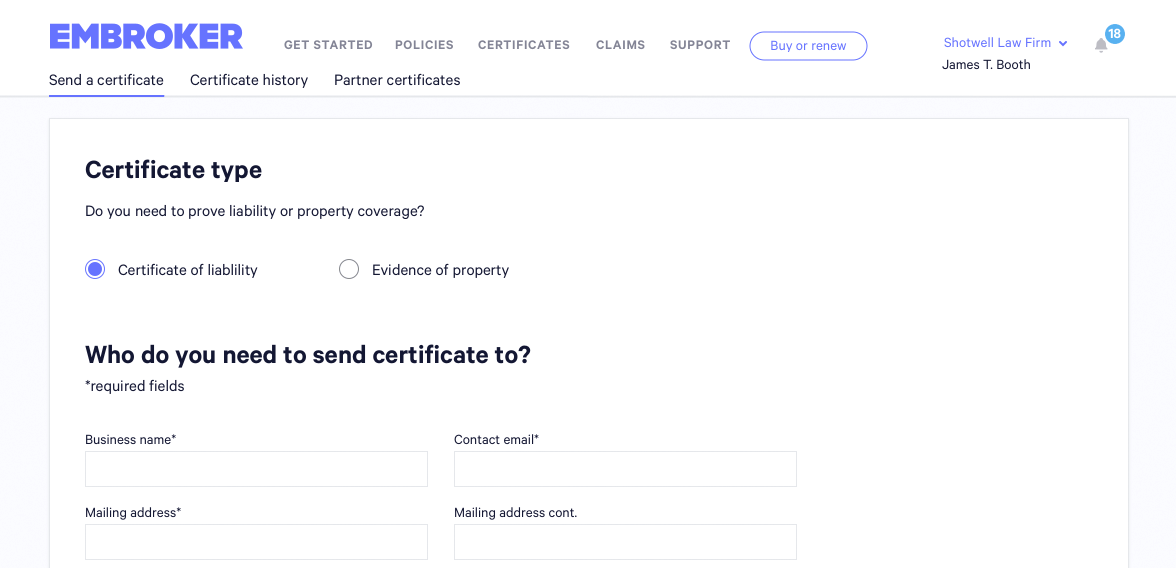The width and height of the screenshot is (1176, 568).
Task: Focus the Business name input field
Action: [x=256, y=469]
